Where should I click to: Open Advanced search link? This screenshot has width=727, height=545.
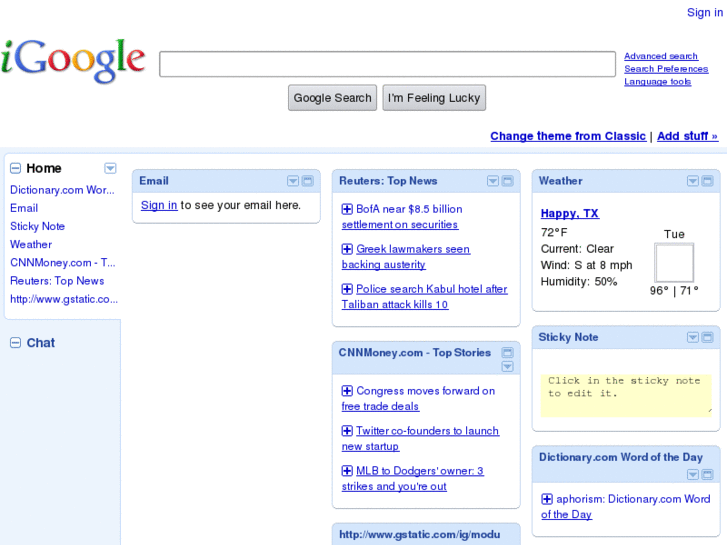[x=661, y=56]
